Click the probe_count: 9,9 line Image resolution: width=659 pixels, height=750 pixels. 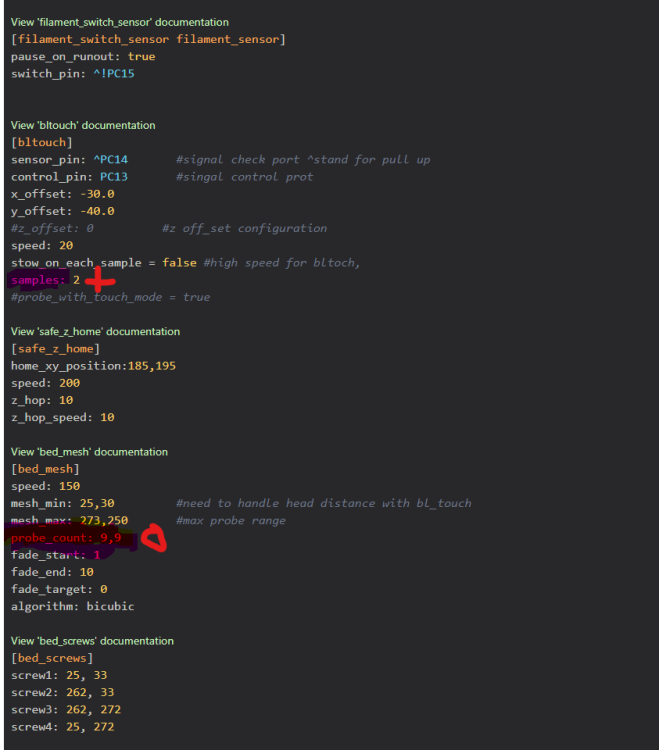(66, 538)
